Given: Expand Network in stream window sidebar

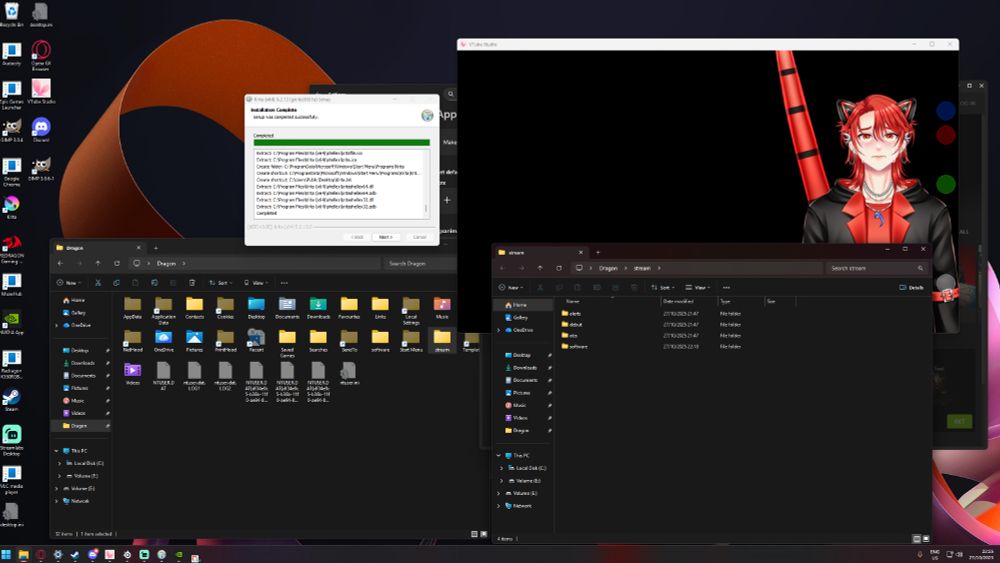Looking at the screenshot, I should point(499,506).
